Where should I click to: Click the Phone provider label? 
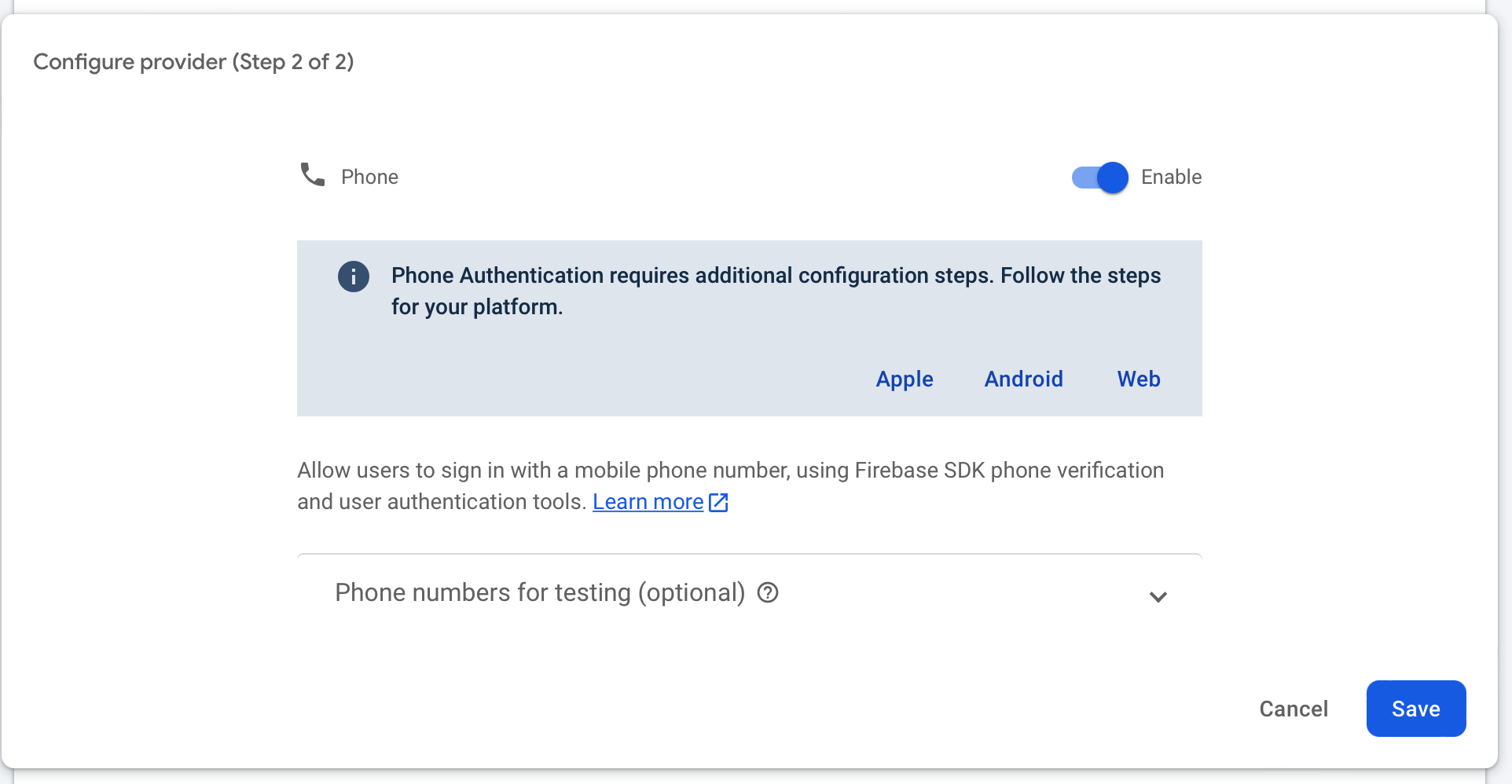[369, 176]
